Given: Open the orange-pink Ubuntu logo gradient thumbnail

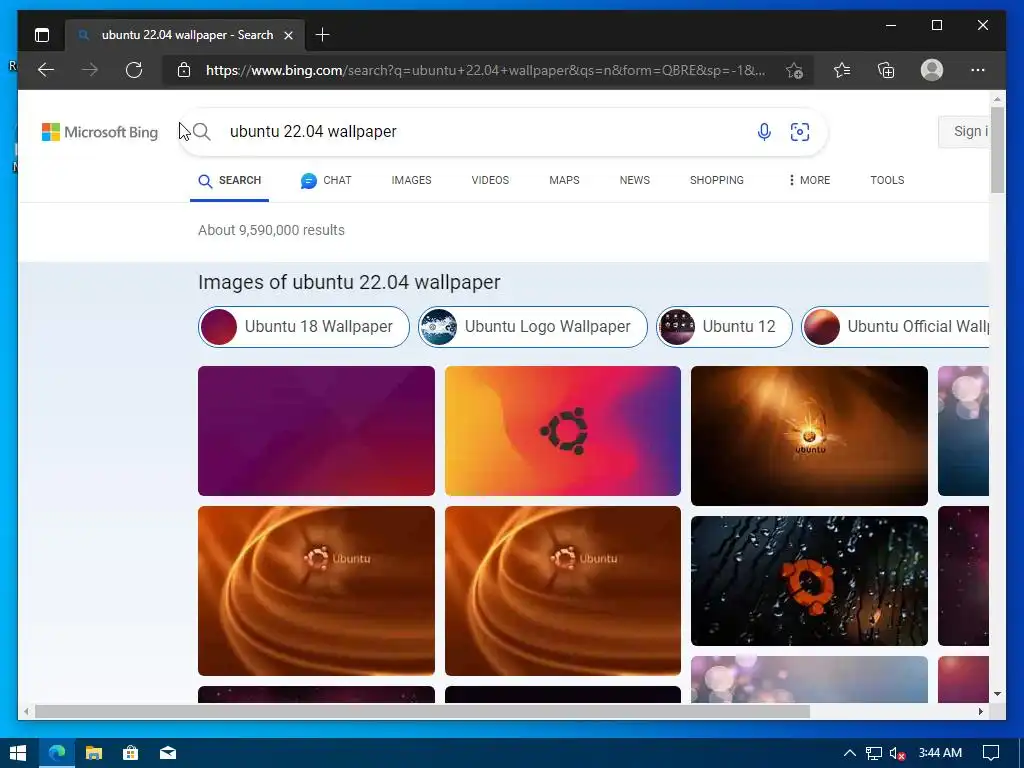Looking at the screenshot, I should pos(563,431).
